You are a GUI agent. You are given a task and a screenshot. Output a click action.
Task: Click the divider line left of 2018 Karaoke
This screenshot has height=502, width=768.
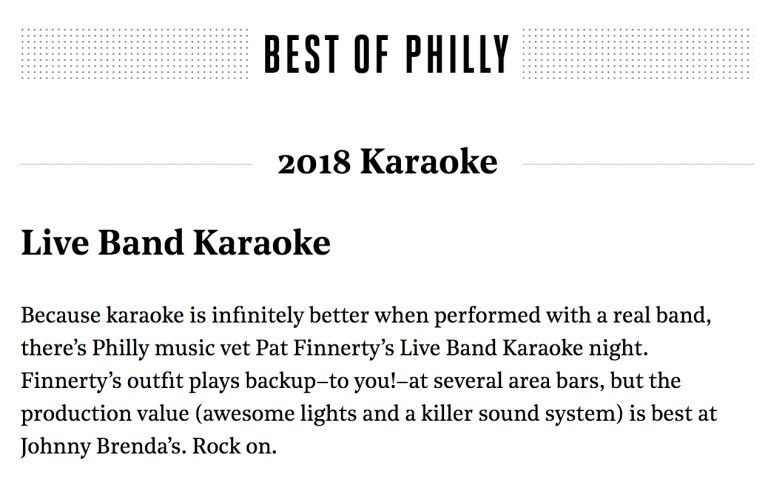136,163
